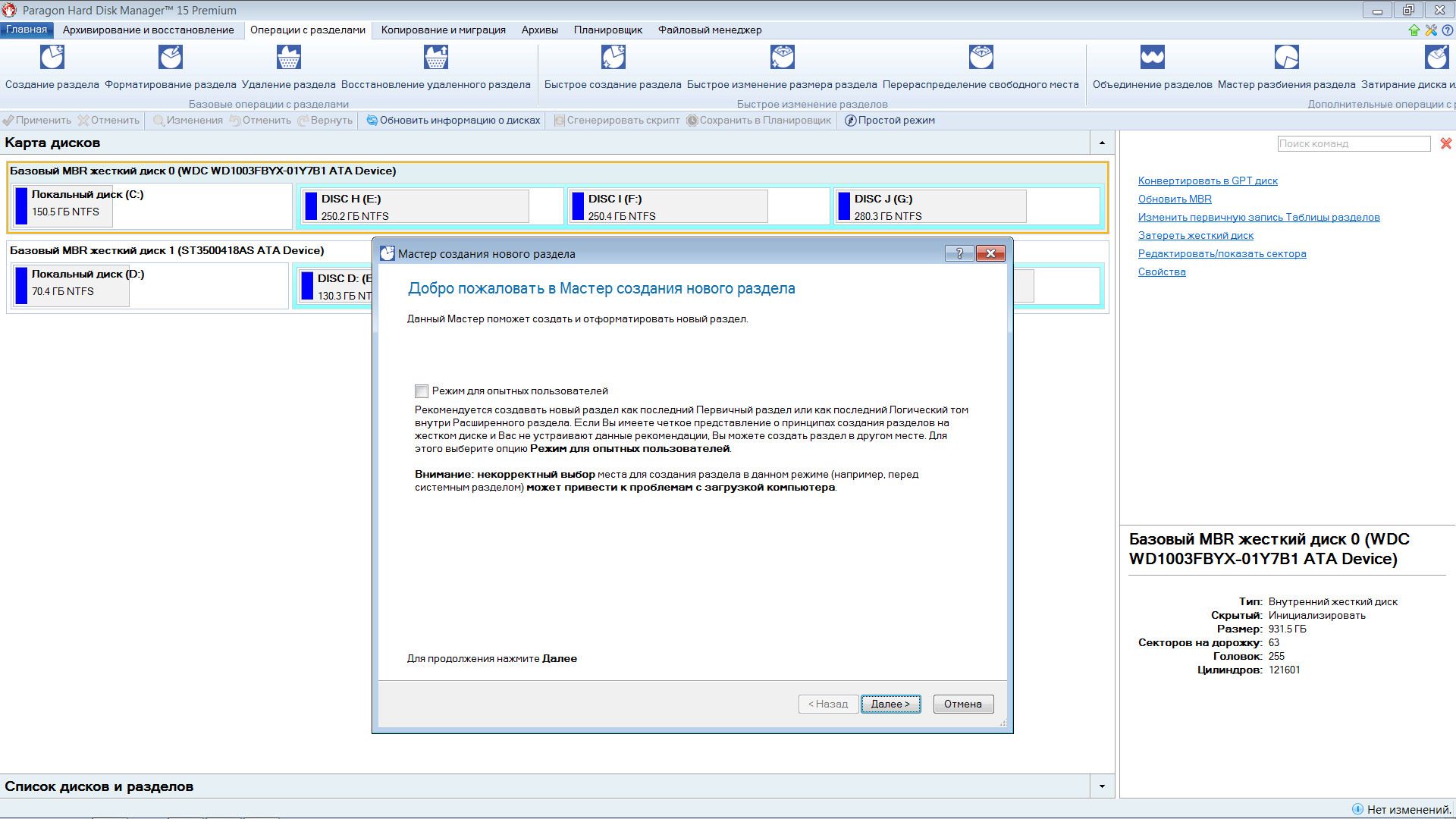Click the Merge partitions (Объединение разделов) icon

pyautogui.click(x=1152, y=58)
